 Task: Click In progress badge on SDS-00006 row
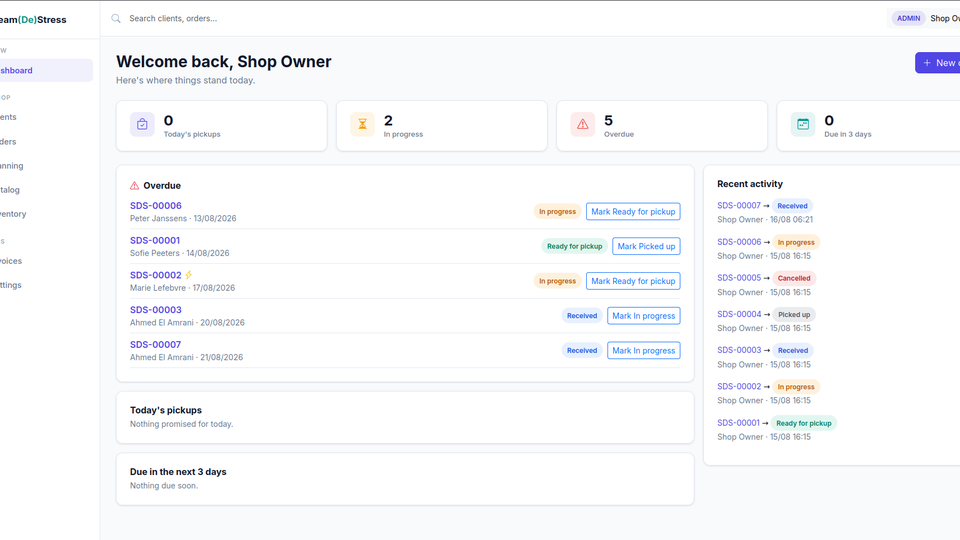pos(557,211)
